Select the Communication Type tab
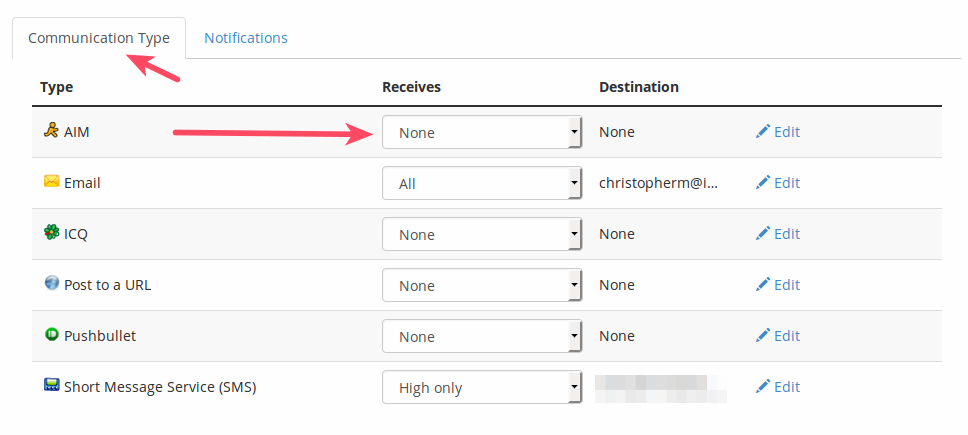The height and width of the screenshot is (435, 968). click(99, 39)
